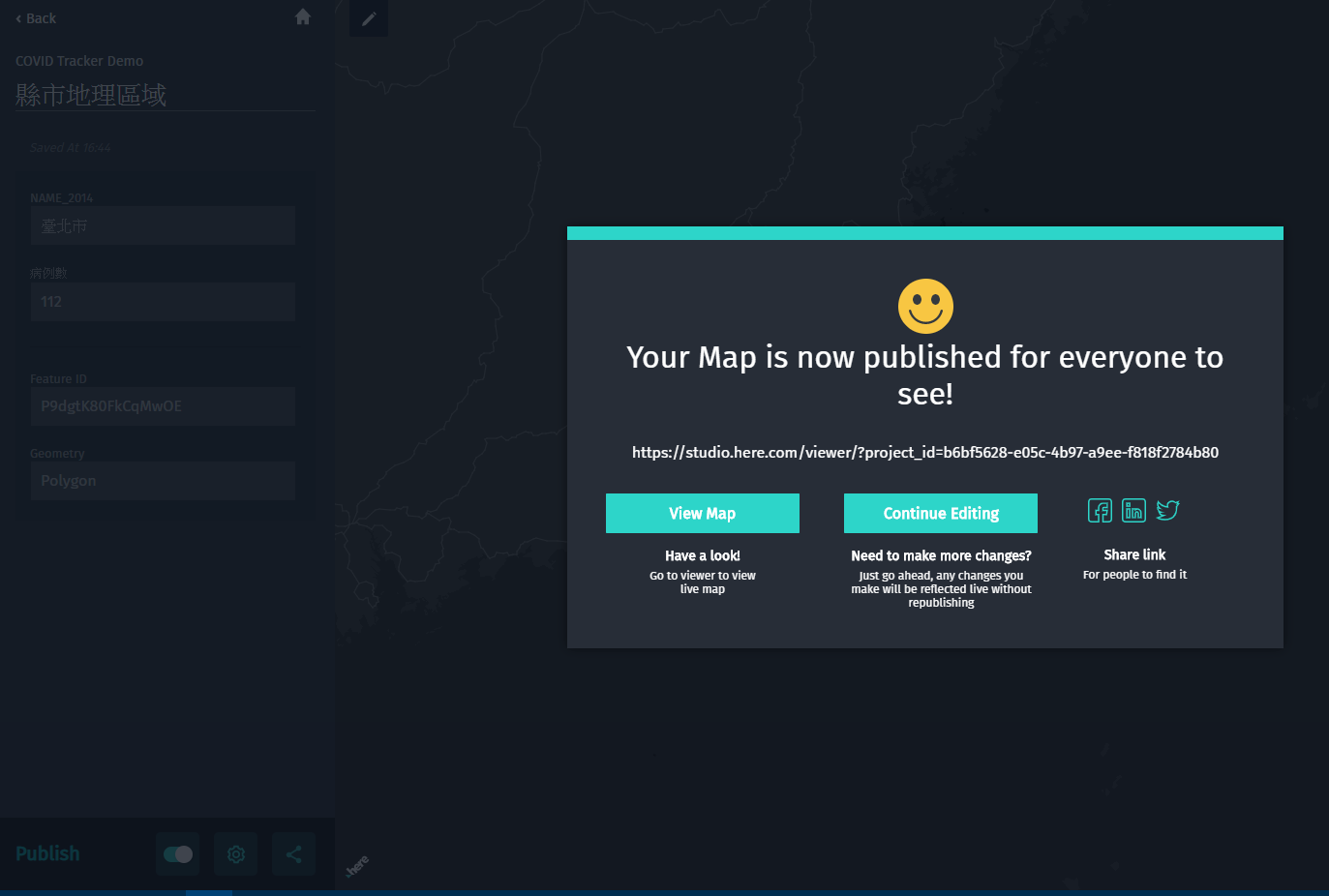This screenshot has width=1329, height=896.
Task: Select the pencil edit tool
Action: point(369,18)
